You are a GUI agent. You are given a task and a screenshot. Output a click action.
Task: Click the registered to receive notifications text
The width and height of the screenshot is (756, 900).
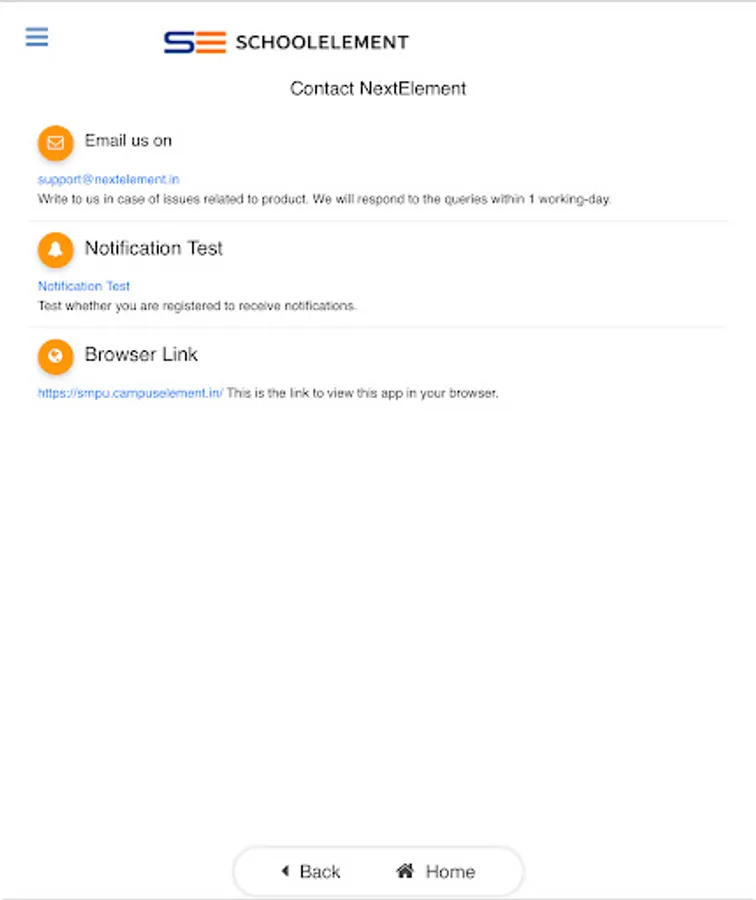click(197, 306)
